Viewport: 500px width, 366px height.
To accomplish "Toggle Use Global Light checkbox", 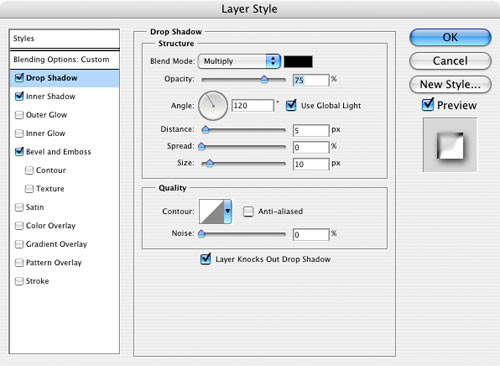I will [291, 105].
